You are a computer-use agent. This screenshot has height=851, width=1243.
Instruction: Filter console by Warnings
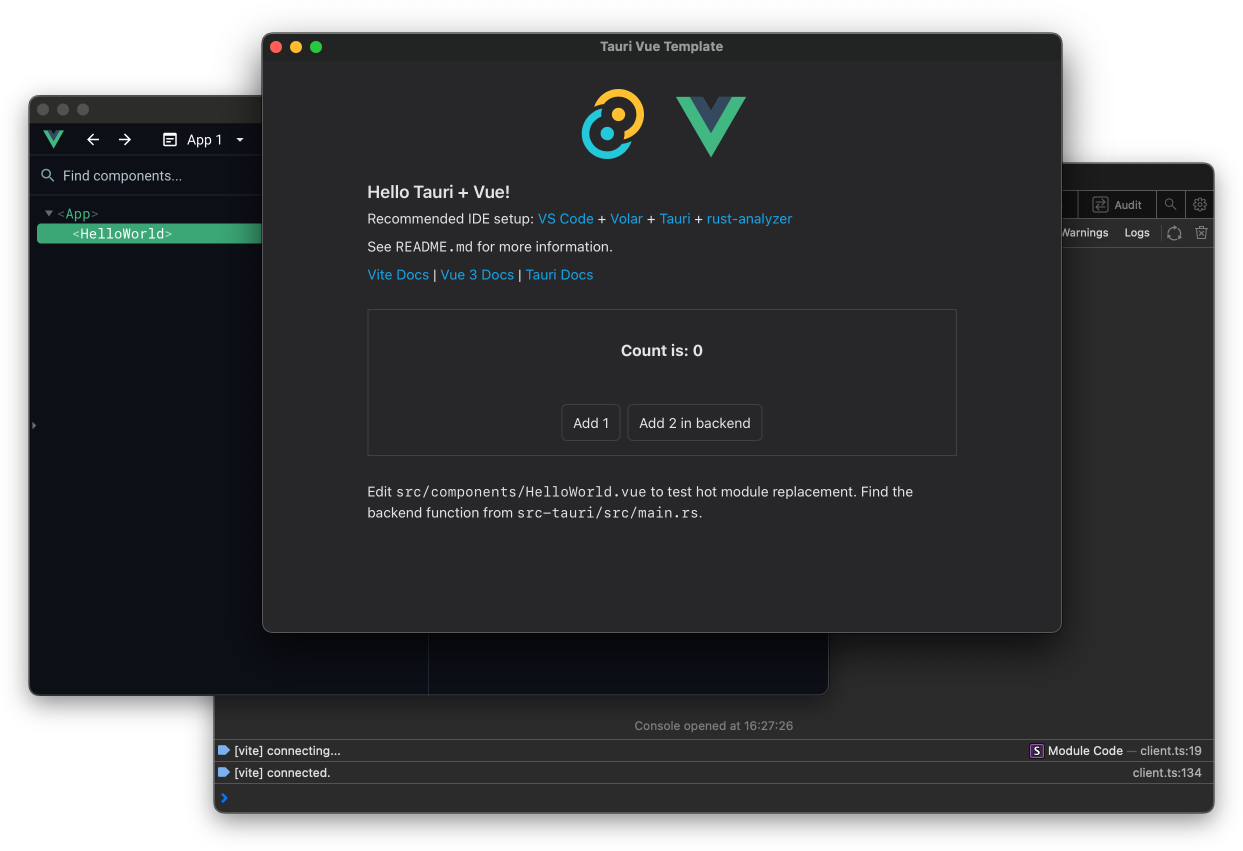(1085, 233)
